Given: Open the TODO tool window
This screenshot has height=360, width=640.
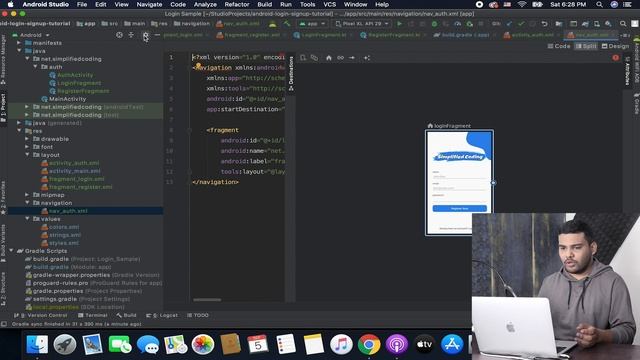Looking at the screenshot, I should point(198,315).
